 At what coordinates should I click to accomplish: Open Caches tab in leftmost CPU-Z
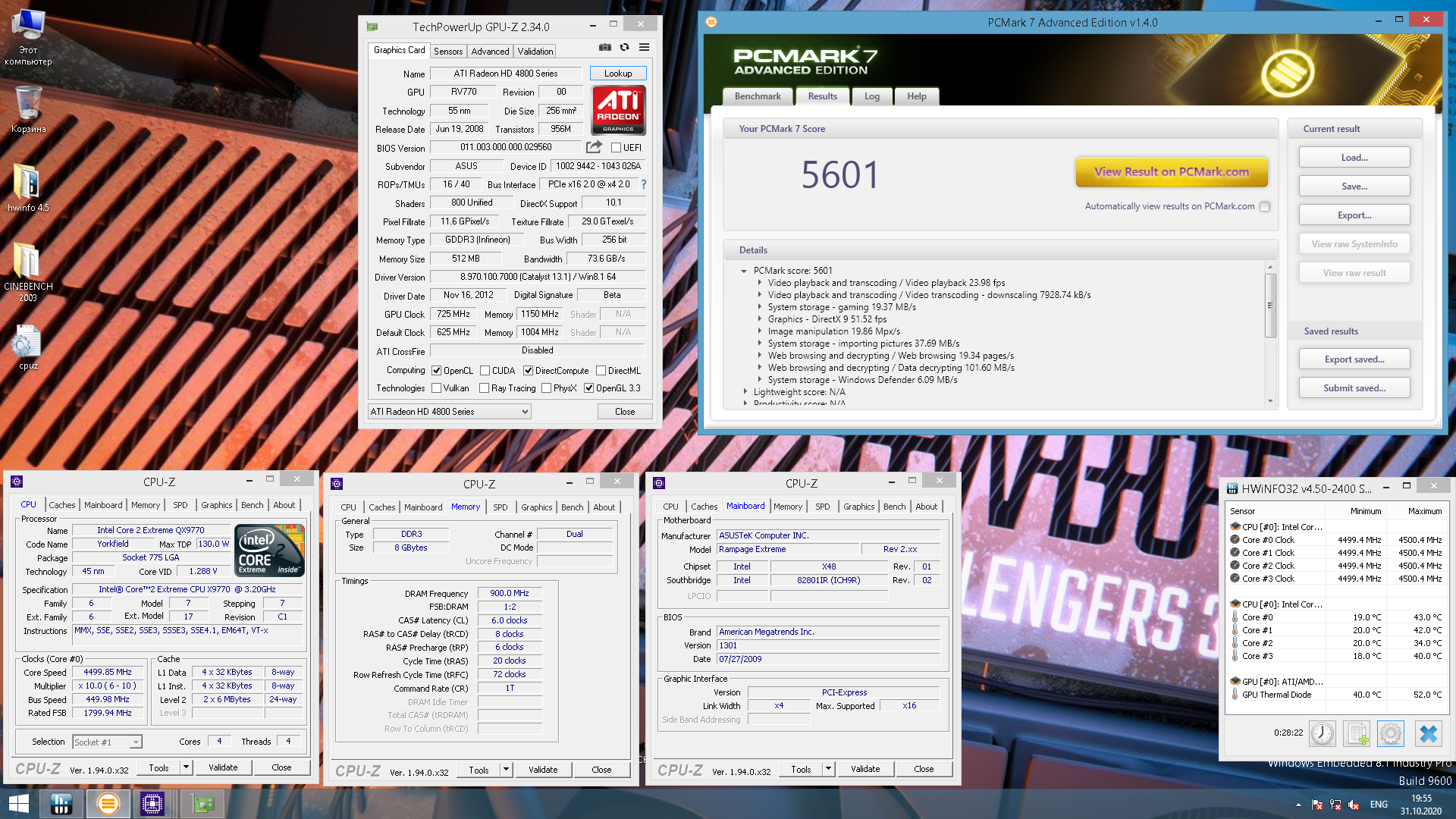[62, 505]
